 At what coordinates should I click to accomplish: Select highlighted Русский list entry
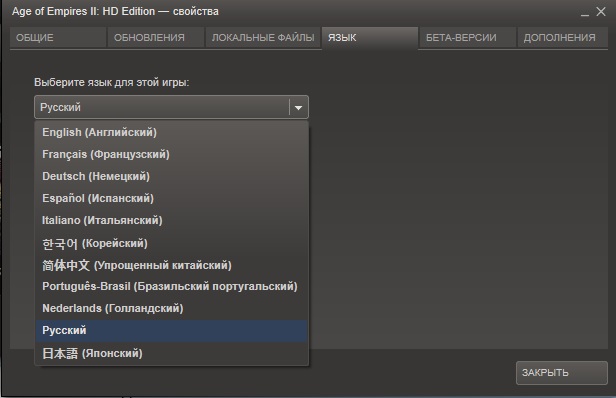tap(171, 330)
